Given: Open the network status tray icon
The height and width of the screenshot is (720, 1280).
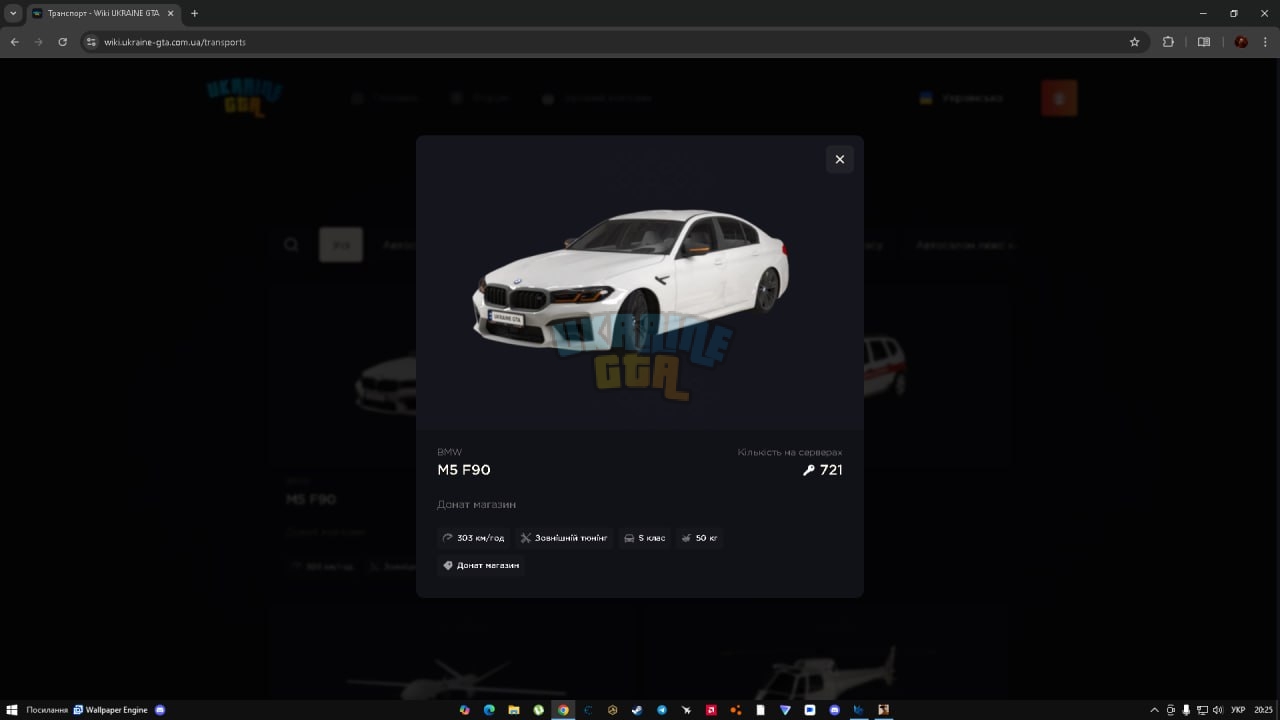Looking at the screenshot, I should coord(1203,710).
